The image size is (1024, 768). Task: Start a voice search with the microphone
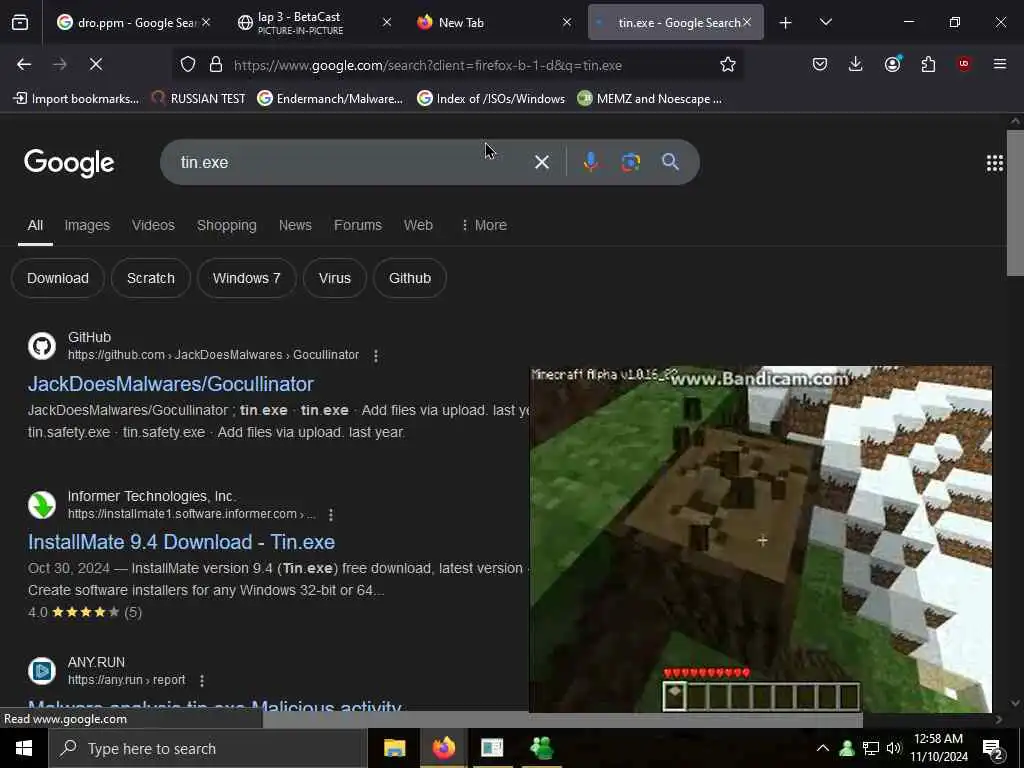[590, 162]
